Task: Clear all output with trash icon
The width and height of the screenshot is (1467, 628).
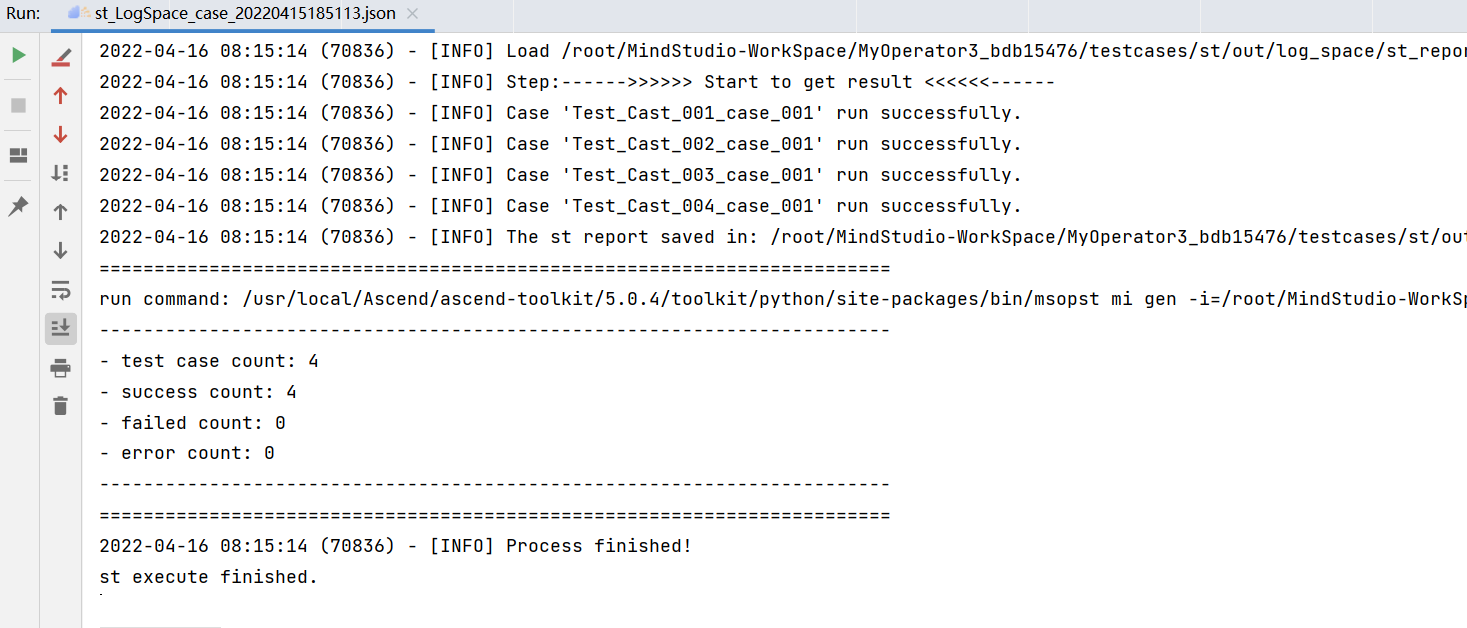Action: [x=61, y=405]
